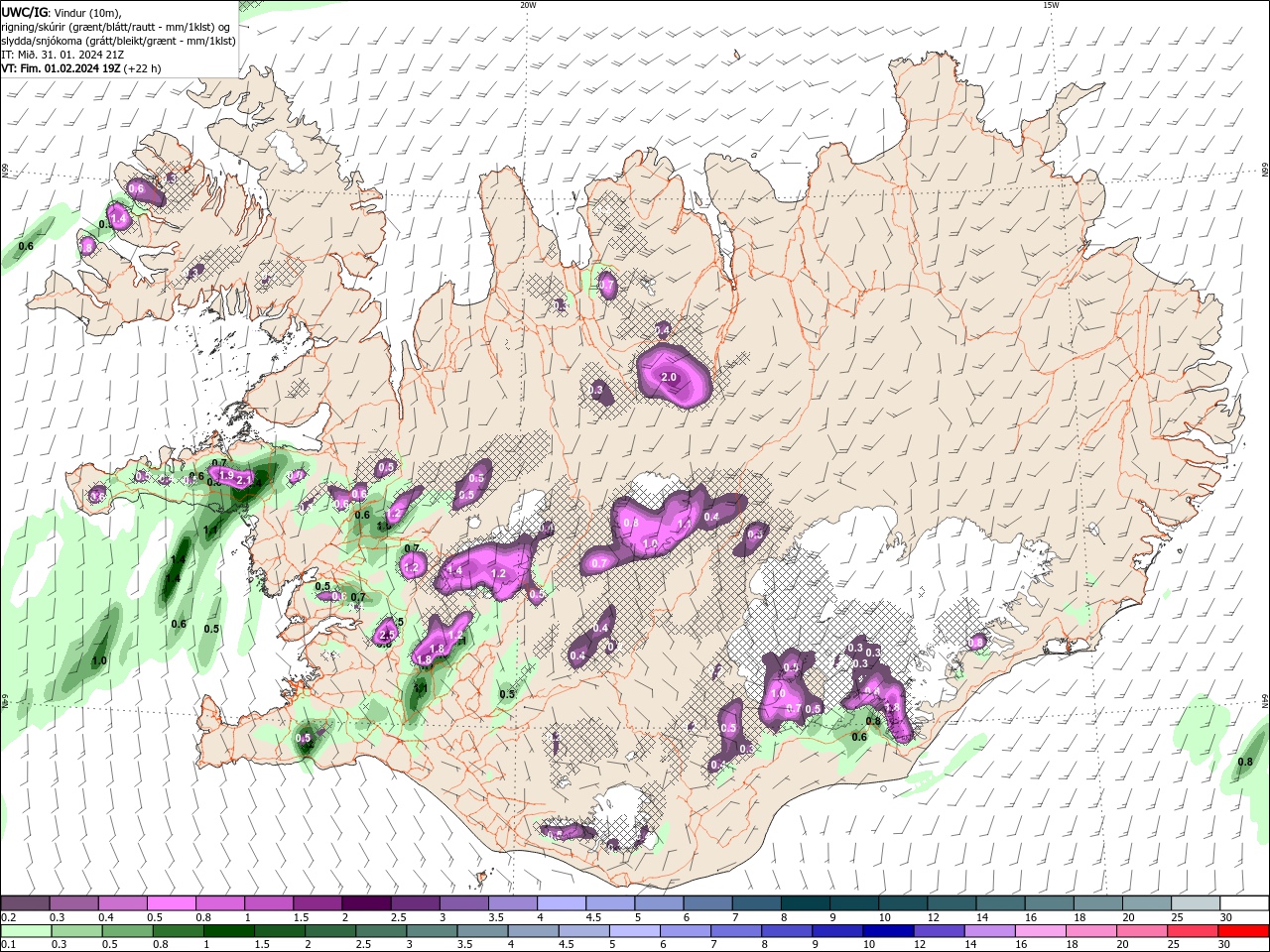
Task: Click the dark mauve first swatch of the snow legend
Action: 25,903
